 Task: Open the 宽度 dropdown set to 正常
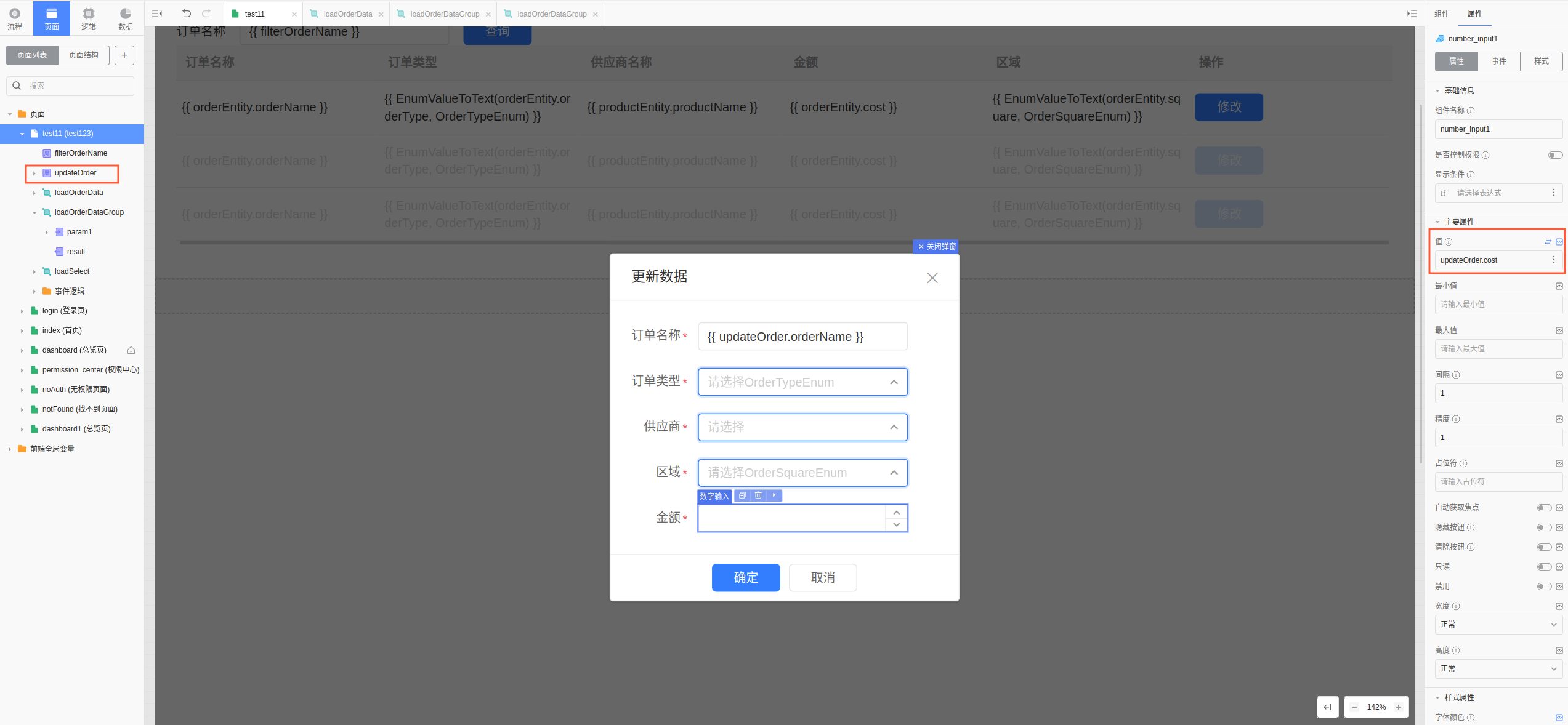click(x=1498, y=625)
